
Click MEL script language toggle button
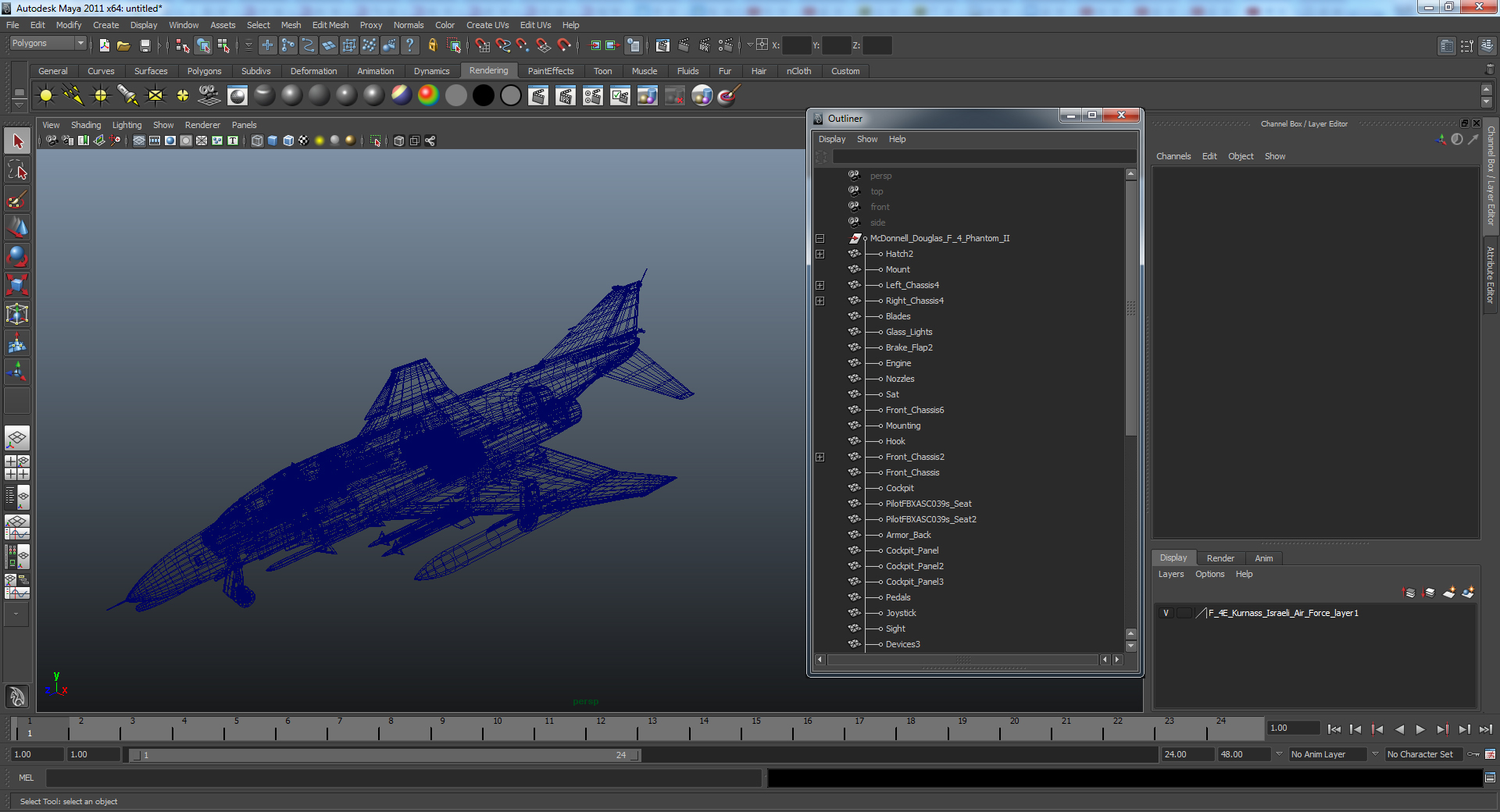(x=27, y=778)
